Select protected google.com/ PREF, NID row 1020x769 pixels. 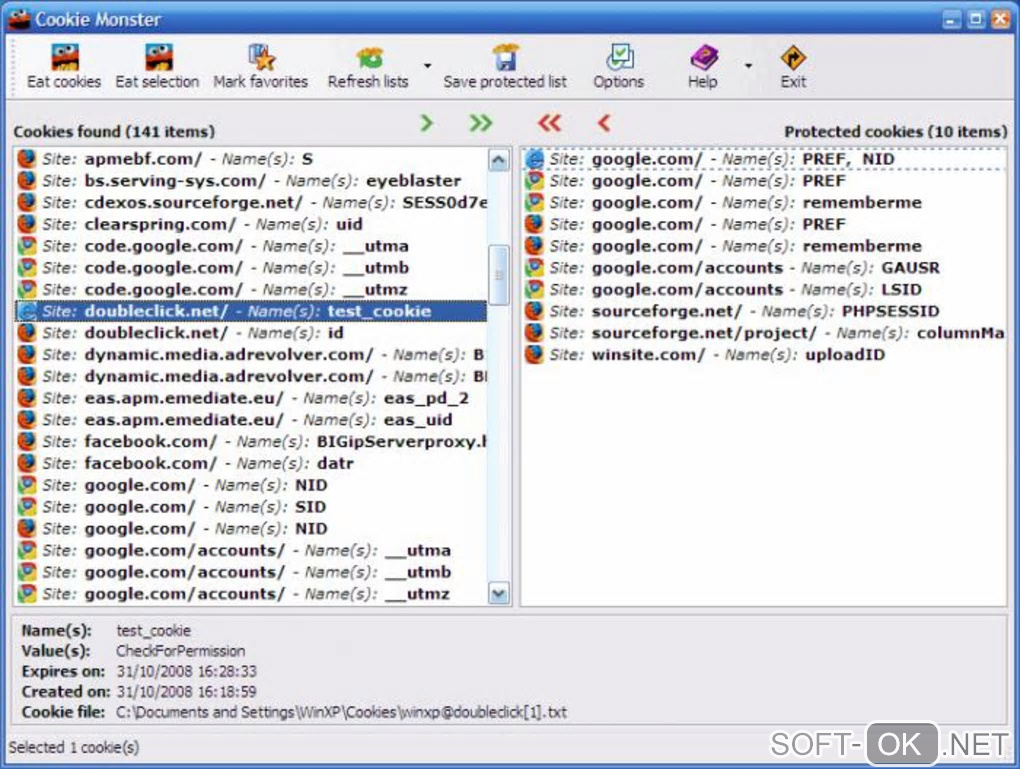pyautogui.click(x=764, y=159)
